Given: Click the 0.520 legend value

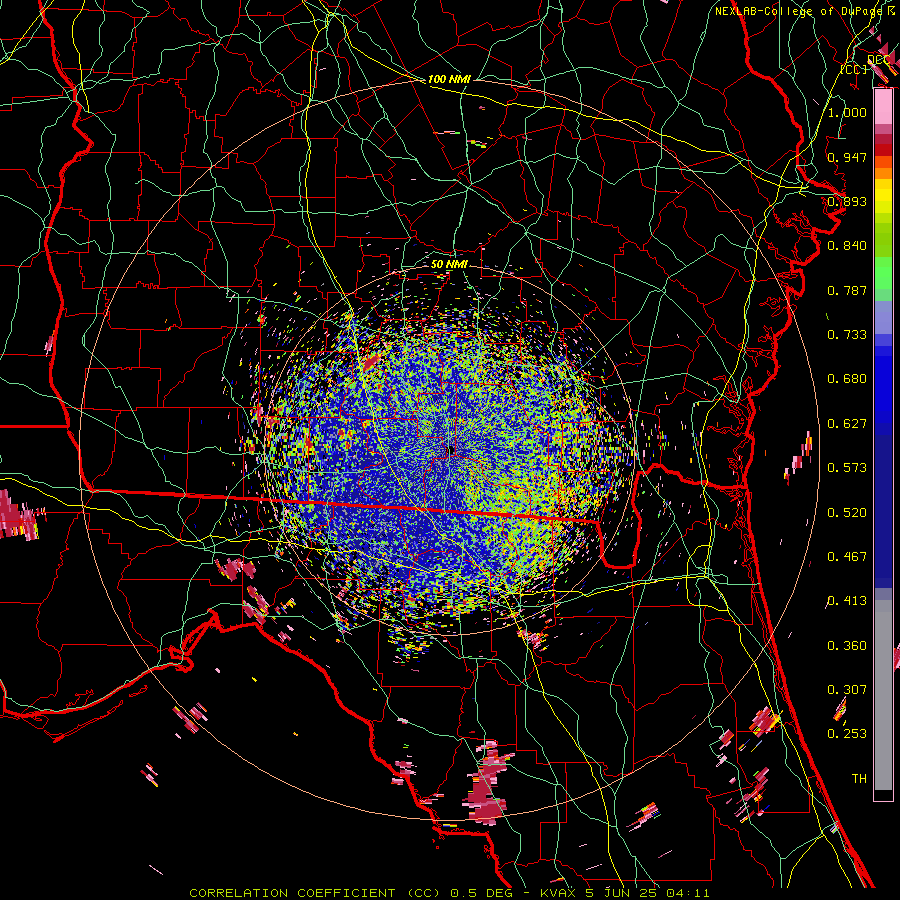Looking at the screenshot, I should click(847, 512).
